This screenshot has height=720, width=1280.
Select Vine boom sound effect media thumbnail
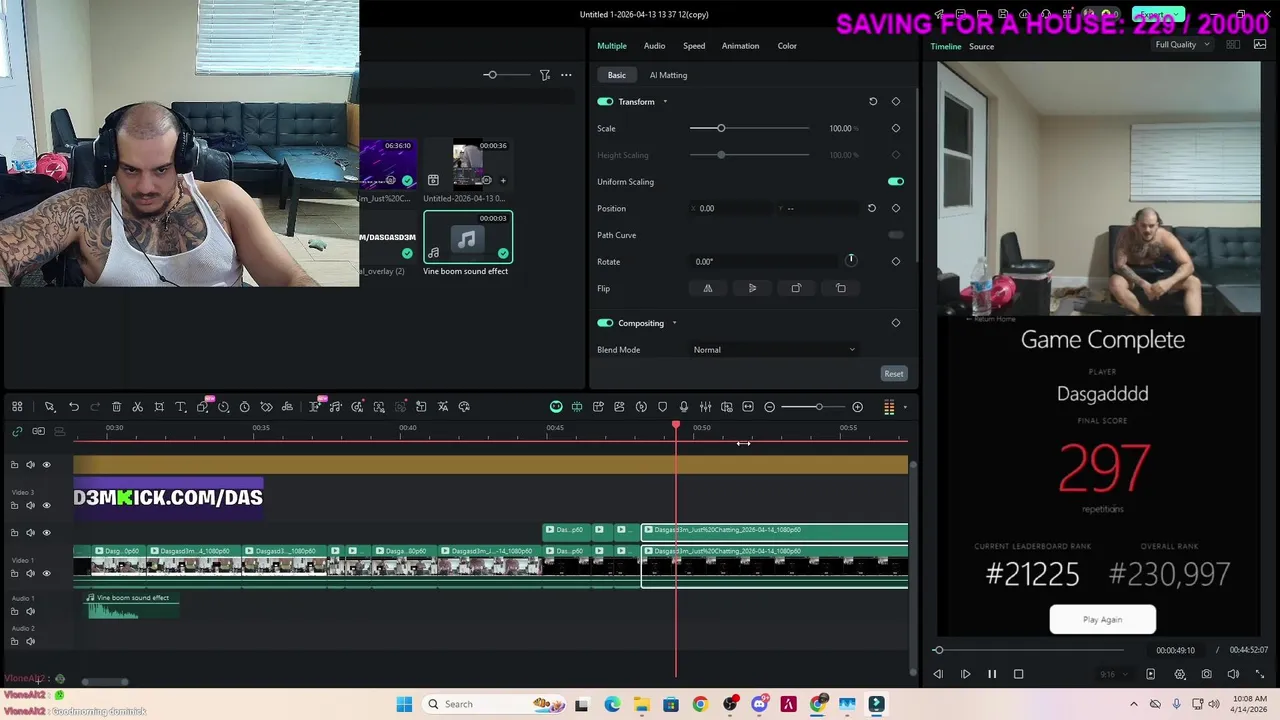(x=467, y=238)
